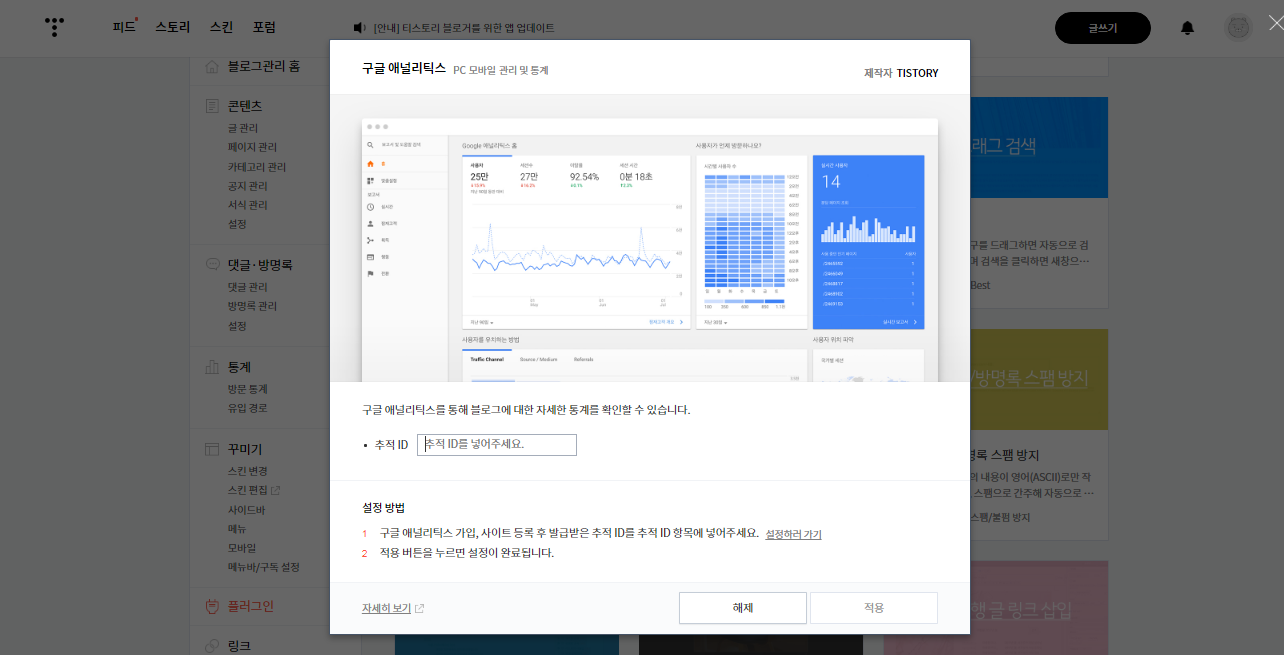Viewport: 1284px width, 655px height.
Task: Open 설정 under 댓글·방명록
Action: tap(237, 326)
